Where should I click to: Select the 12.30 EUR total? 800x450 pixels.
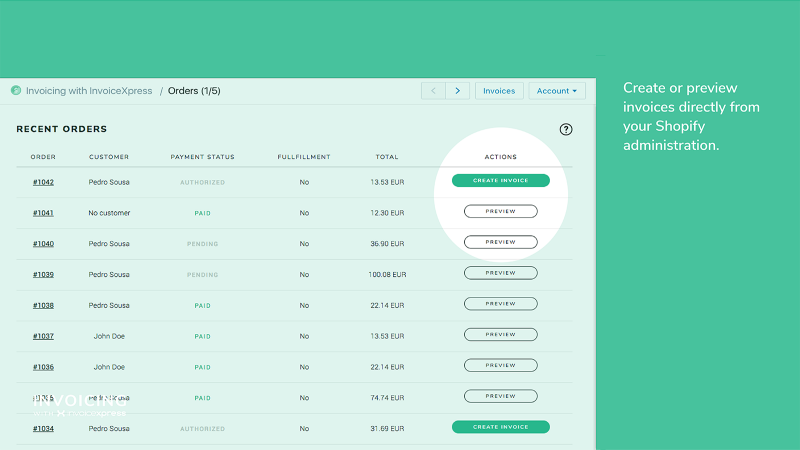387,213
